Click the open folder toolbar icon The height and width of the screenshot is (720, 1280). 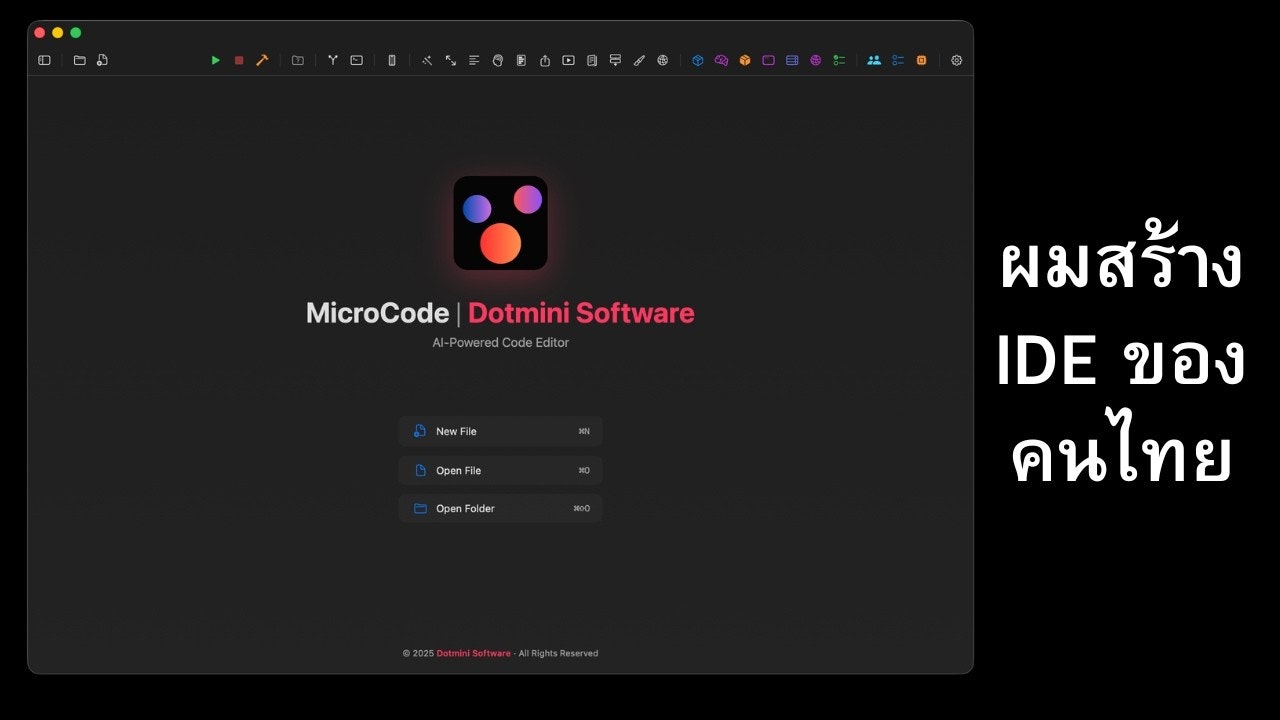tap(80, 60)
